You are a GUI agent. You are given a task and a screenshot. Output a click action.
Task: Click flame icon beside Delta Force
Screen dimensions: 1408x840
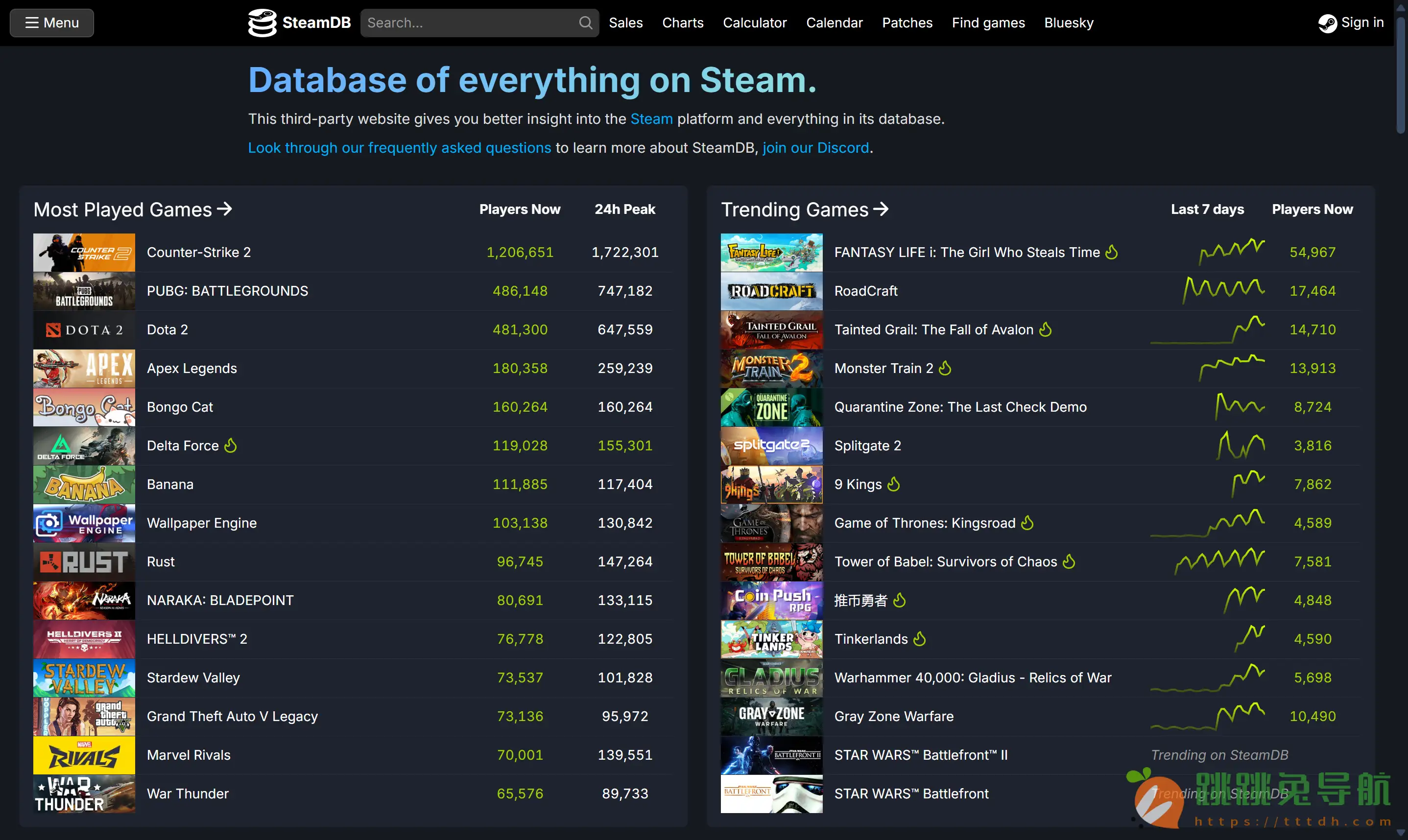point(230,445)
